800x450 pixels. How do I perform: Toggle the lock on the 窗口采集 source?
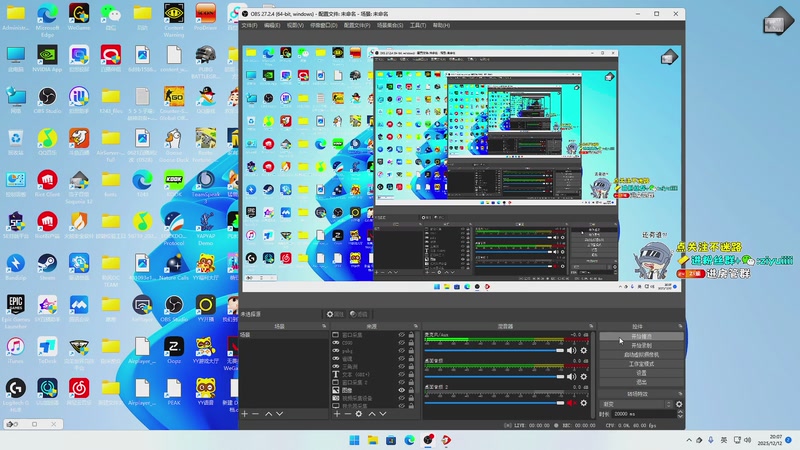tap(411, 335)
